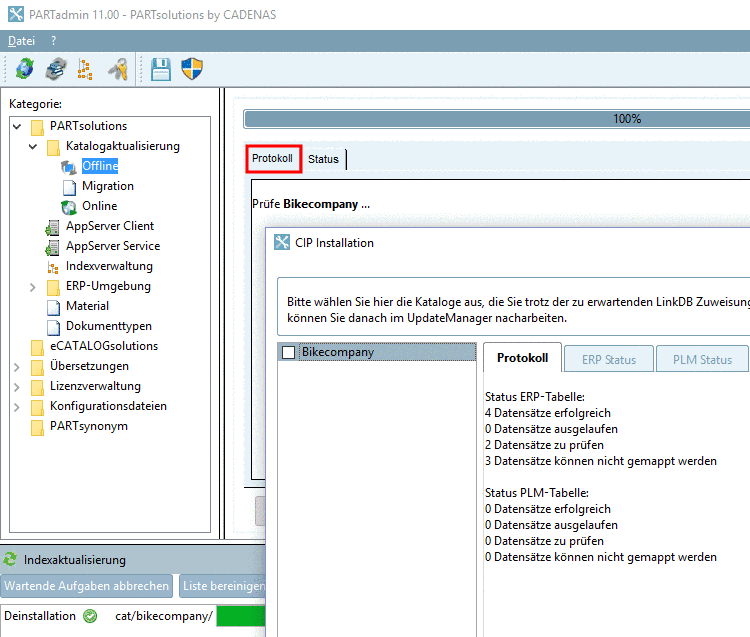Click the floppy disk save icon

point(161,69)
